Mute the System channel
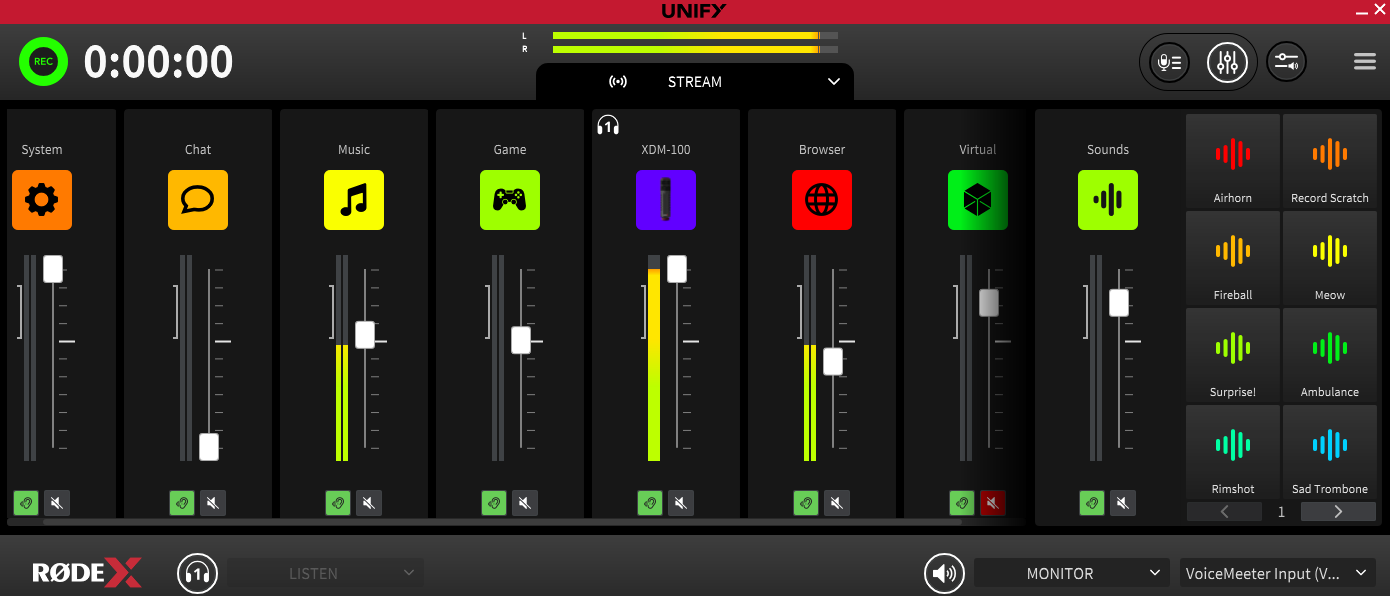 [57, 503]
